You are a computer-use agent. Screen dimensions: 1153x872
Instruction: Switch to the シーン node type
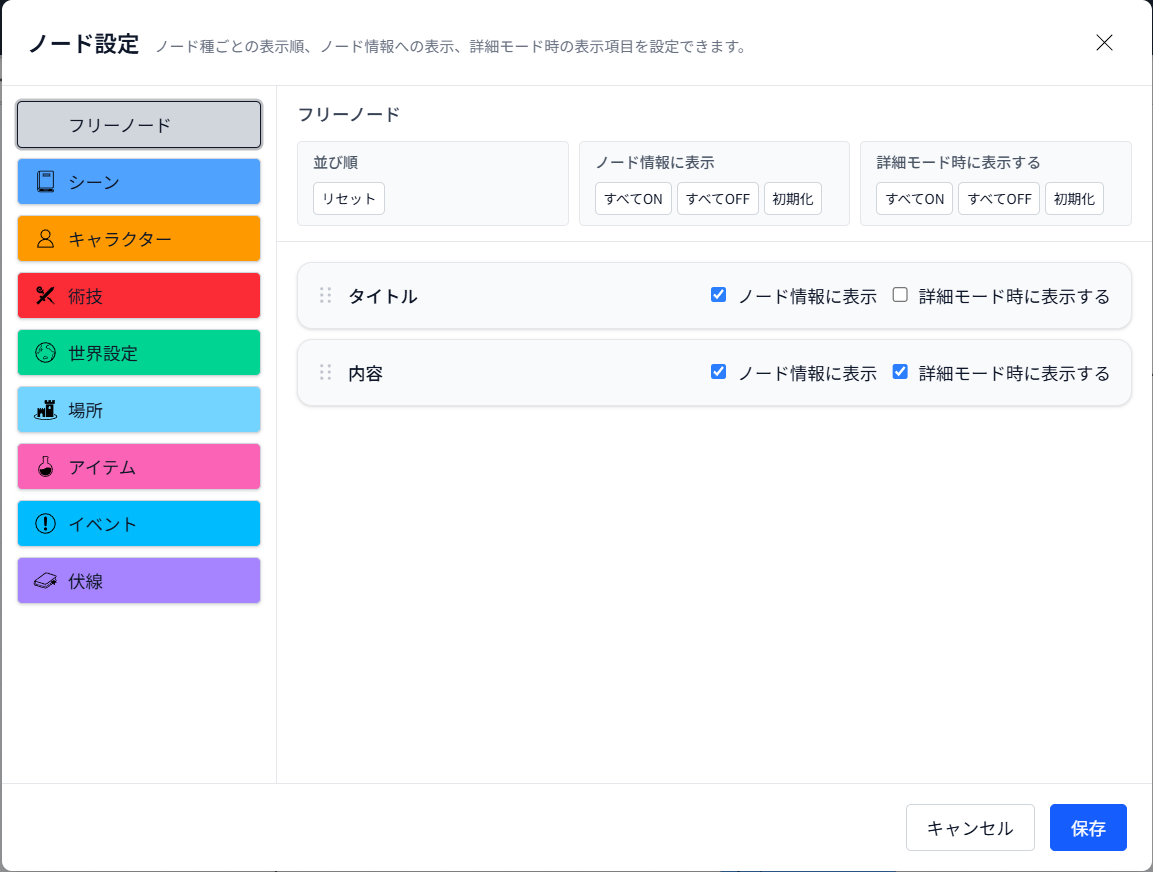pos(139,182)
